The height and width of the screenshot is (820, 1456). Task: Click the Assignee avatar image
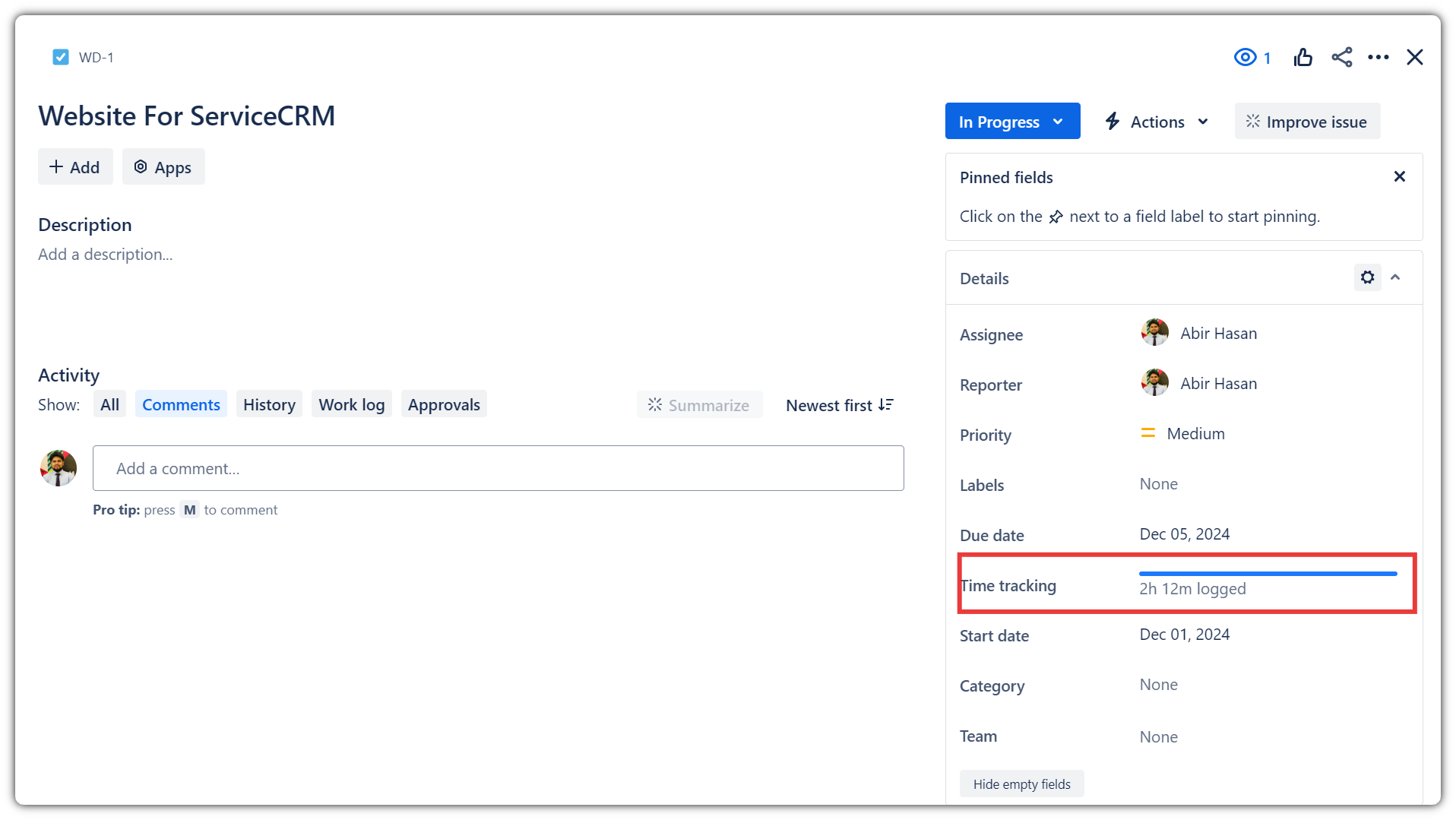coord(1154,332)
